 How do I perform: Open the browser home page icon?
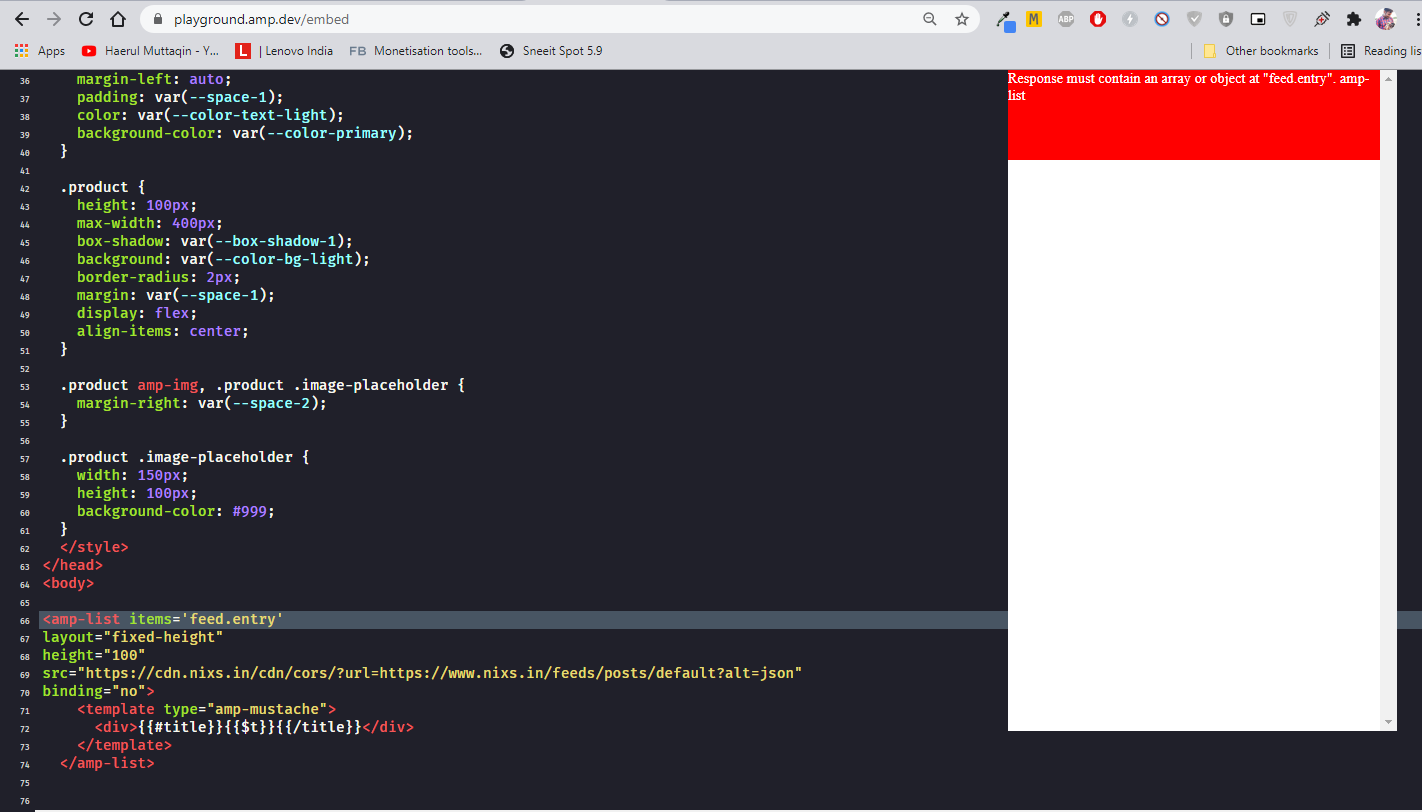tap(118, 19)
